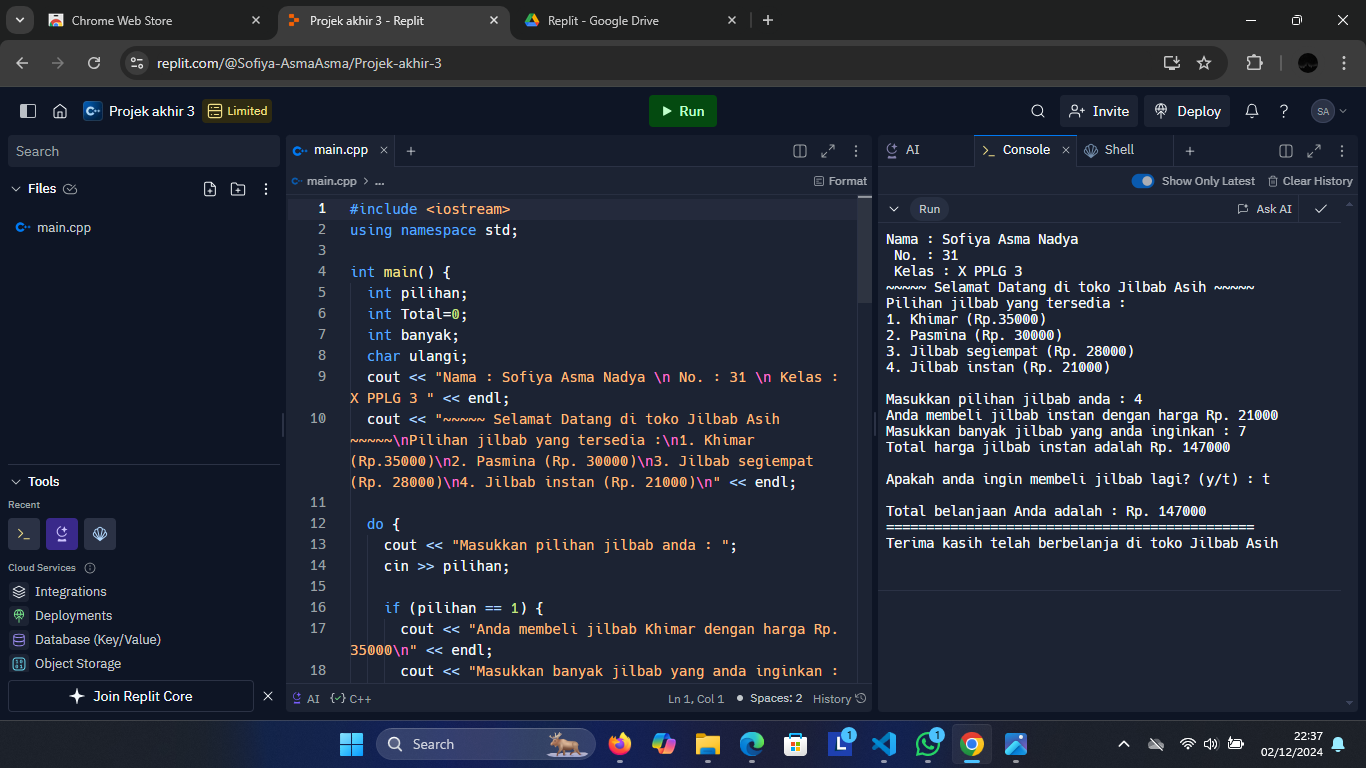Collapse the Tools section chevron
Viewport: 1366px width, 768px height.
point(16,482)
